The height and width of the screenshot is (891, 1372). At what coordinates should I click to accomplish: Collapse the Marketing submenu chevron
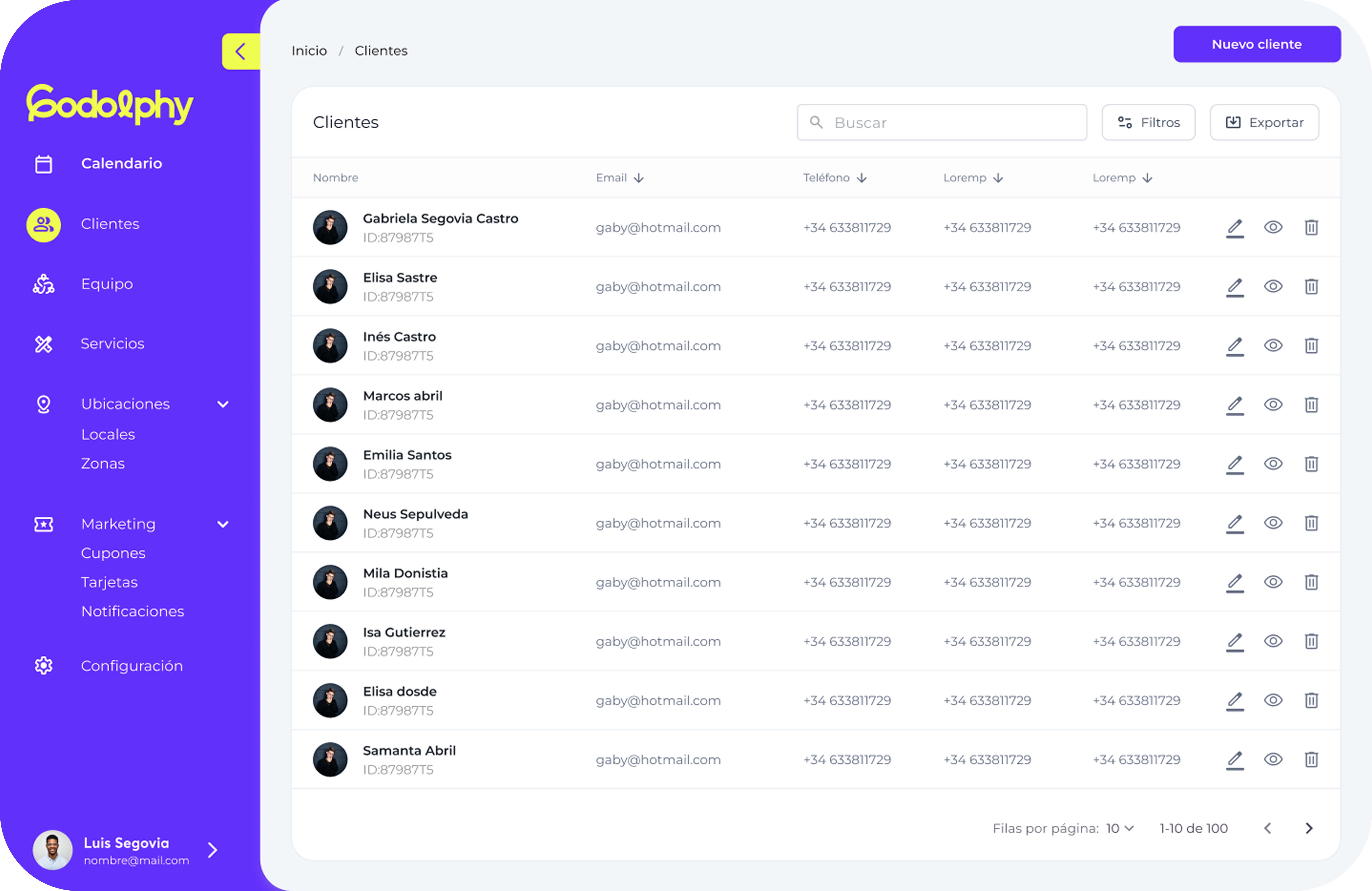tap(223, 524)
